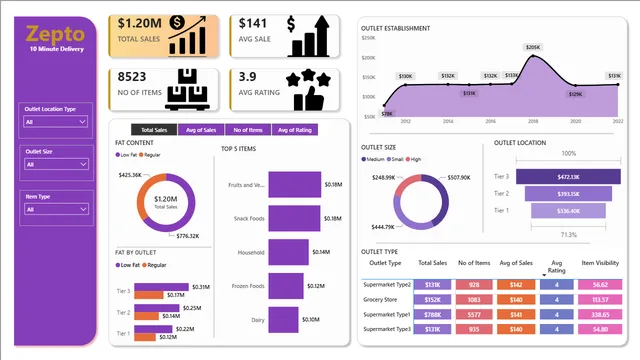The height and width of the screenshot is (360, 640).
Task: Click the 5577 No of Items cell
Action: [474, 315]
